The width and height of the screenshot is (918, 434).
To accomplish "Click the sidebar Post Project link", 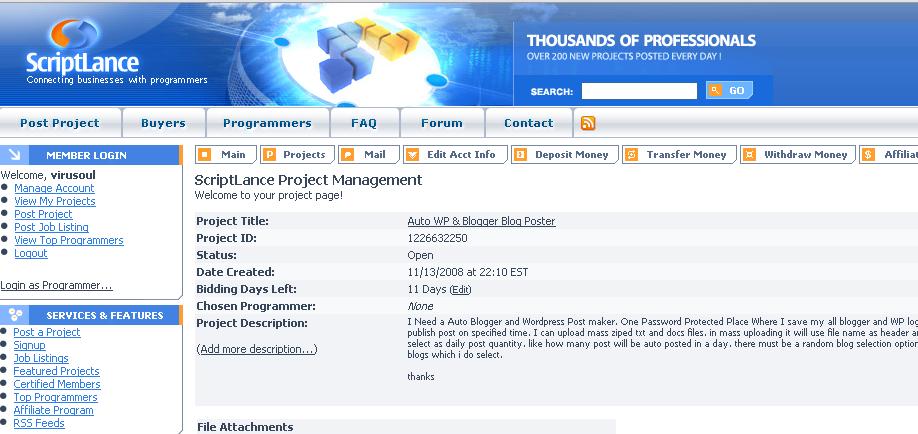I will point(43,214).
